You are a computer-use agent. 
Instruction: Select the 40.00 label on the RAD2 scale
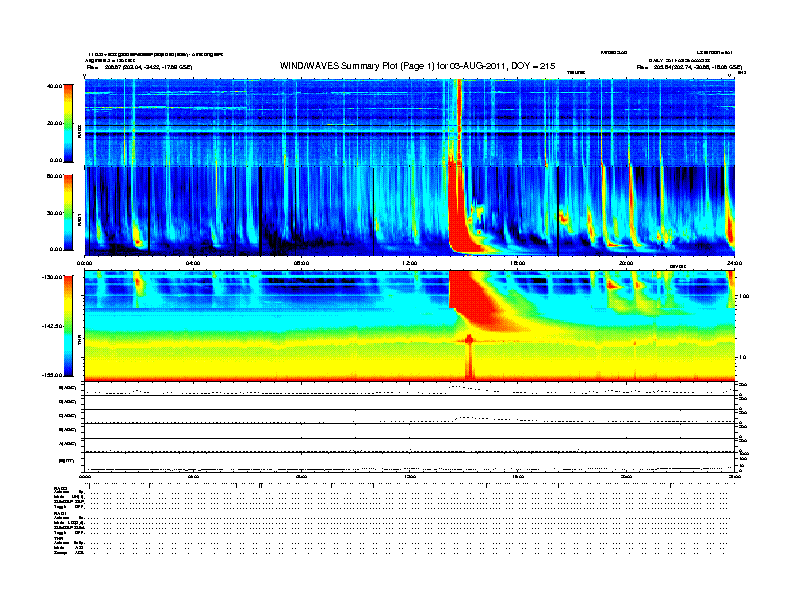pyautogui.click(x=55, y=86)
